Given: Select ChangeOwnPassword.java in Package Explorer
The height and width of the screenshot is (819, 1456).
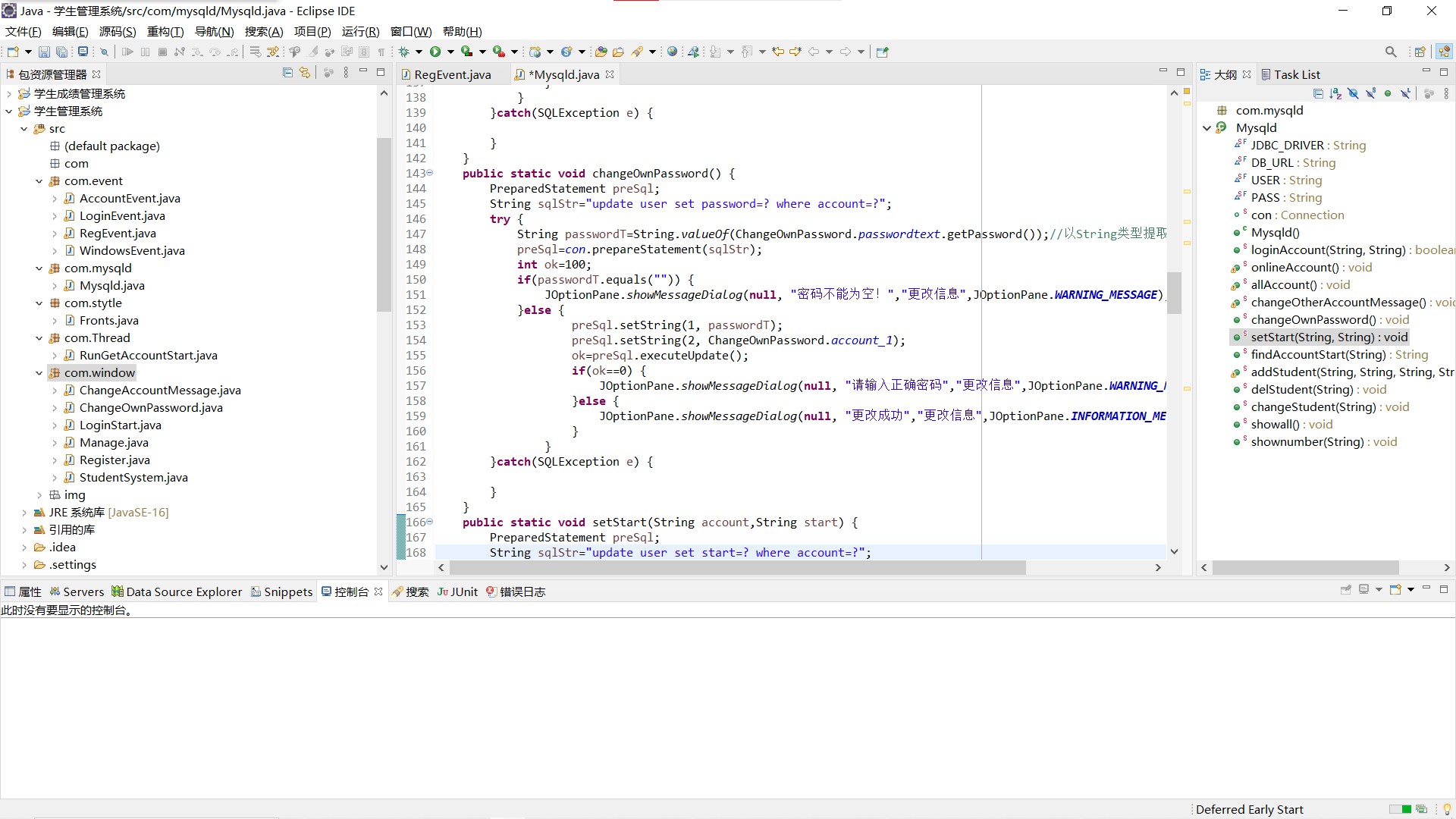Looking at the screenshot, I should [x=151, y=408].
